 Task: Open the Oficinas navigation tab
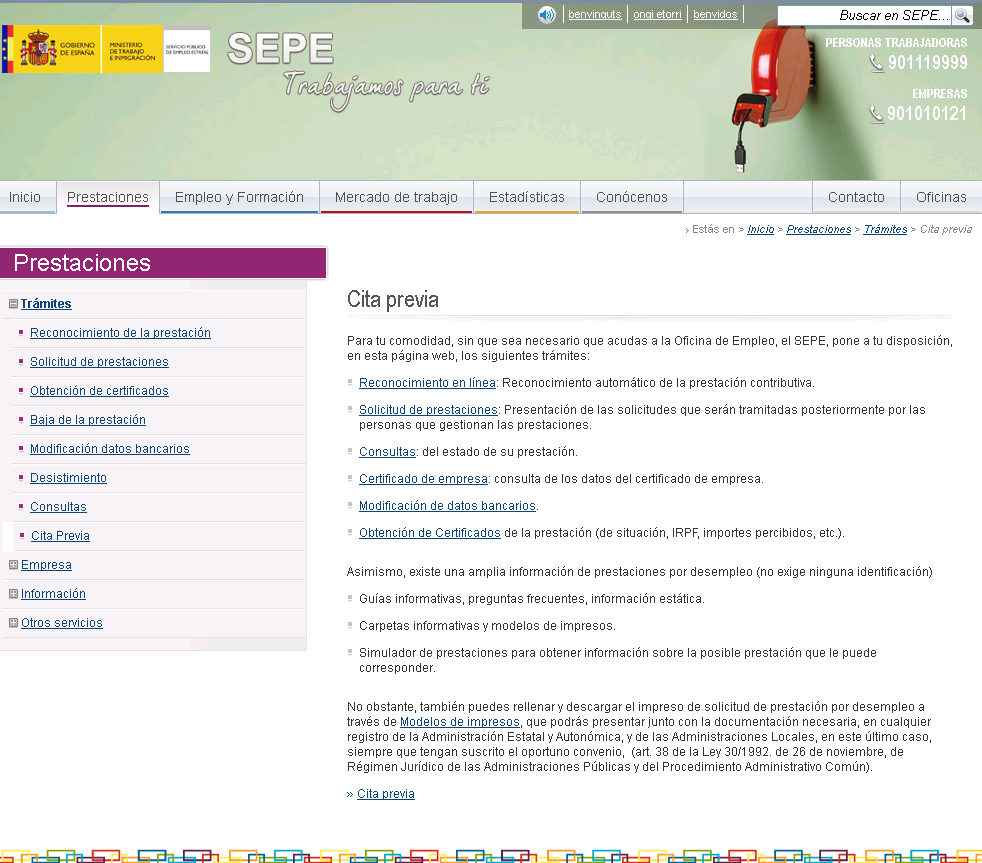(x=941, y=197)
